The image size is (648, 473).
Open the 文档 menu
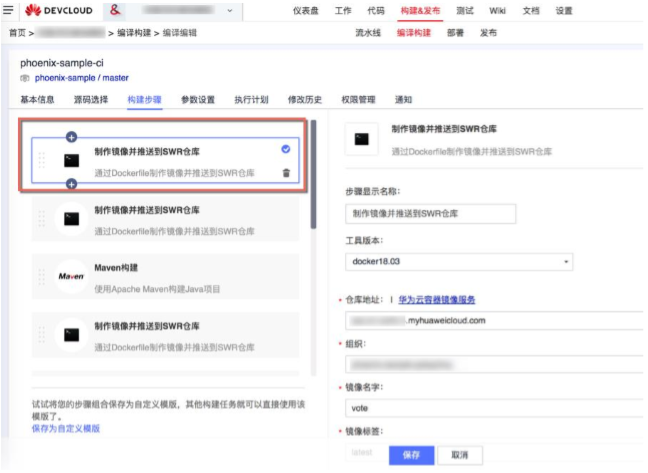pos(531,11)
